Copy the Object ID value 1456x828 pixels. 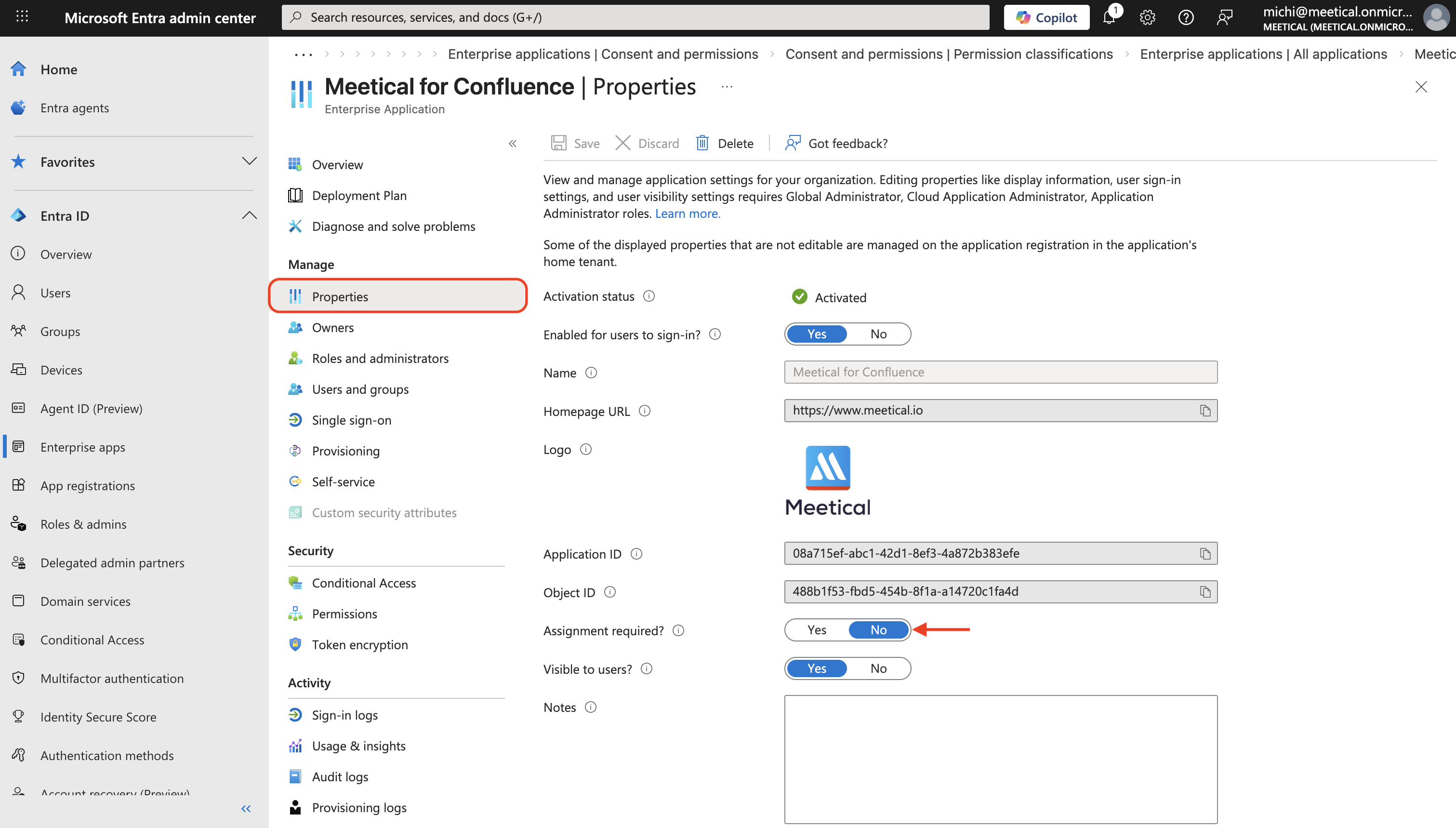click(1205, 591)
